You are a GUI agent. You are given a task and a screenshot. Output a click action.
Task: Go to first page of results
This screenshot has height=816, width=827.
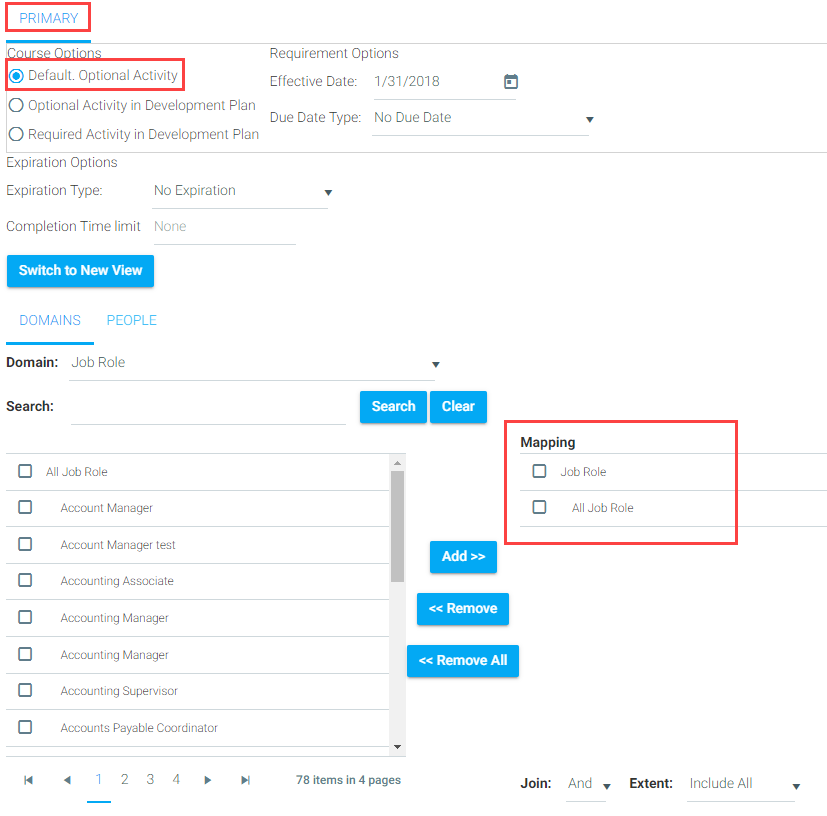point(28,780)
